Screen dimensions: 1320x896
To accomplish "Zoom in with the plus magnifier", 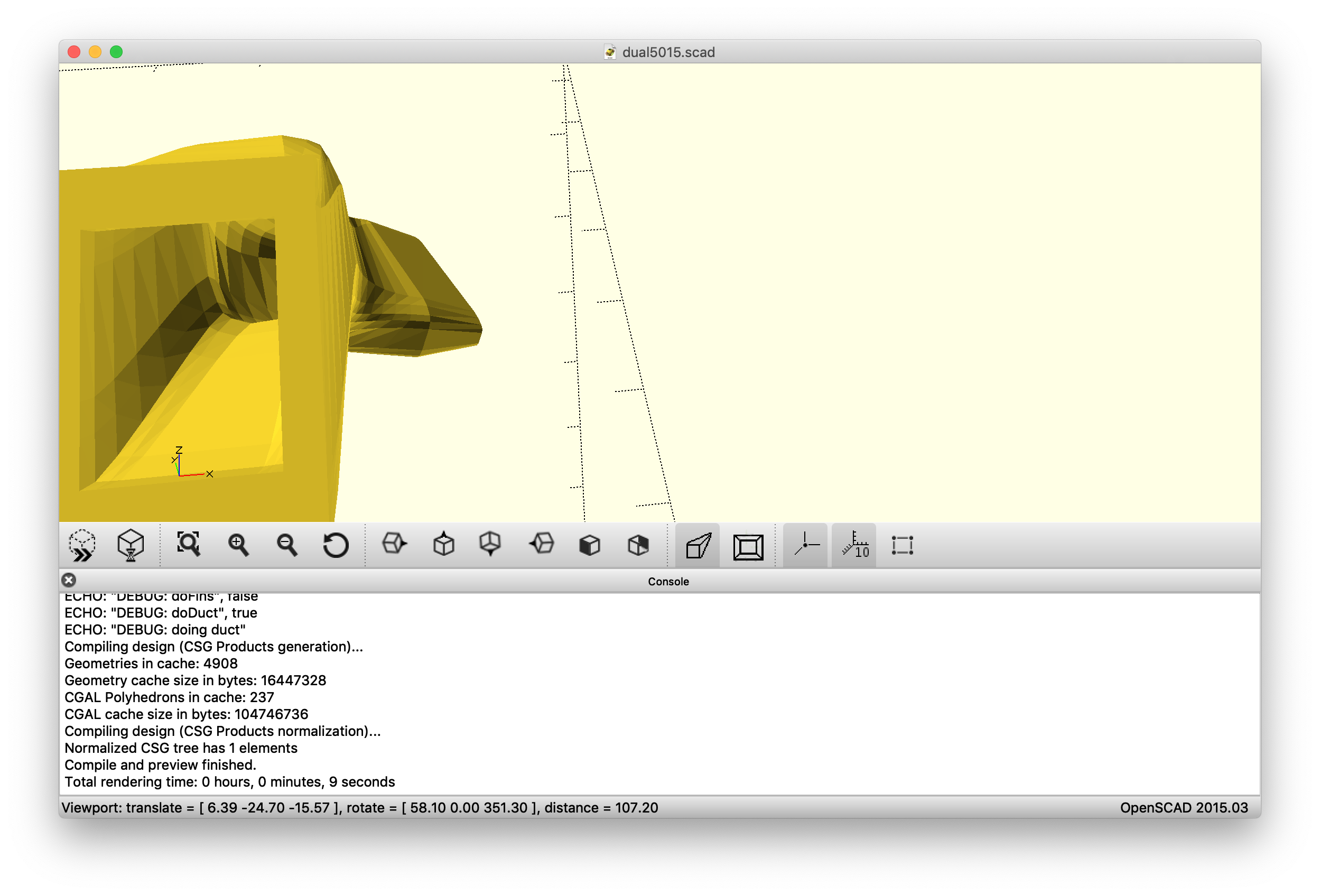I will (x=238, y=545).
